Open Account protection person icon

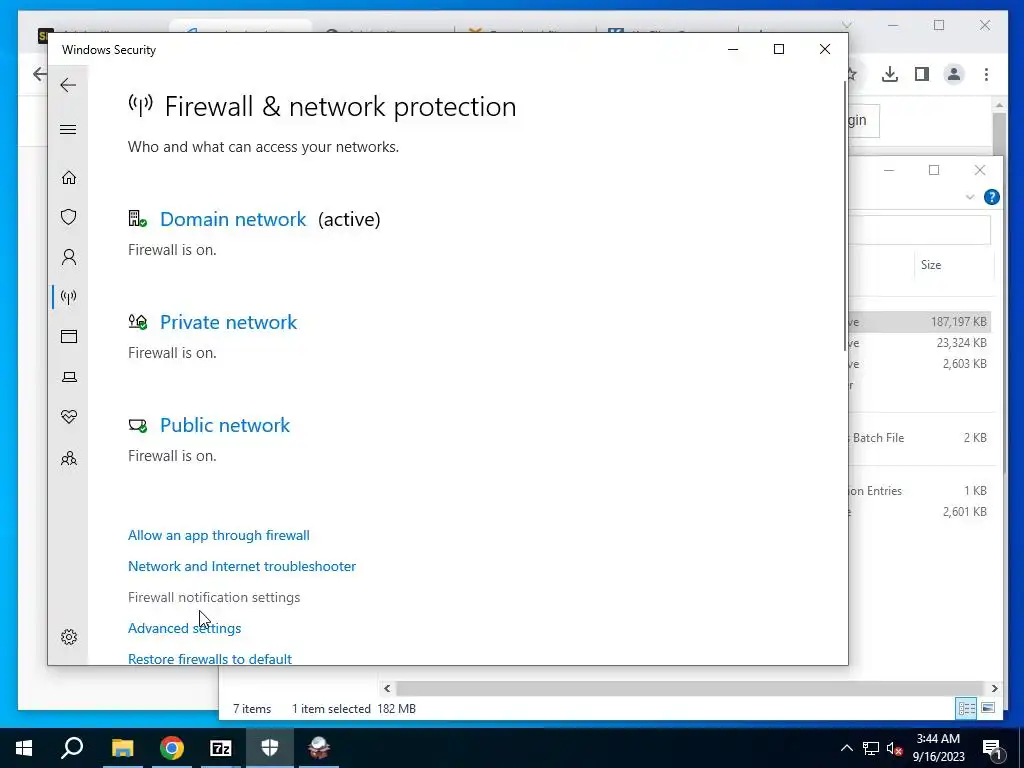tap(69, 257)
